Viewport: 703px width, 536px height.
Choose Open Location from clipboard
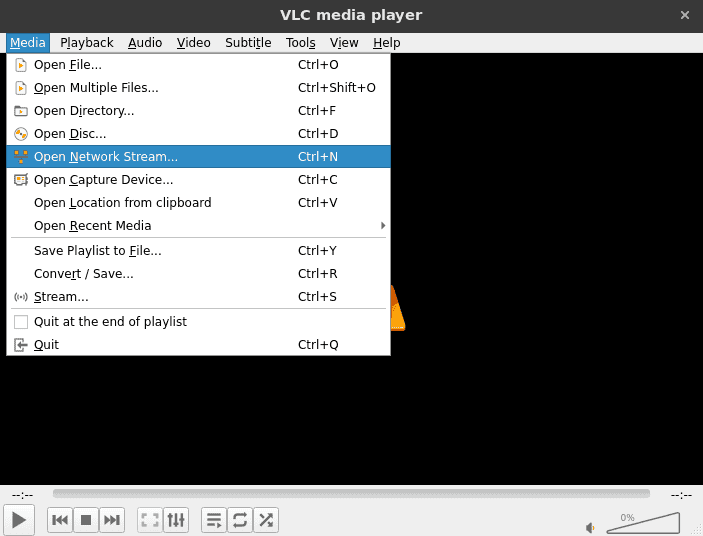199,203
